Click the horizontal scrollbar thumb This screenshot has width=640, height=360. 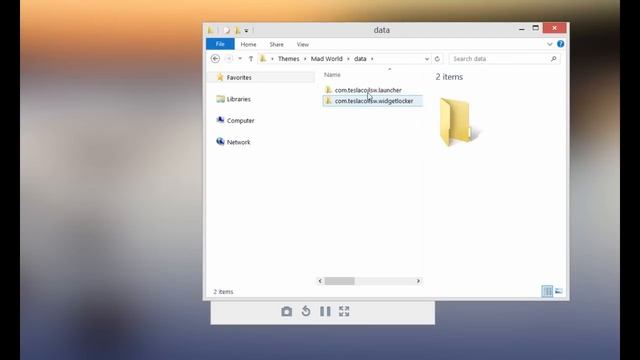(x=340, y=281)
